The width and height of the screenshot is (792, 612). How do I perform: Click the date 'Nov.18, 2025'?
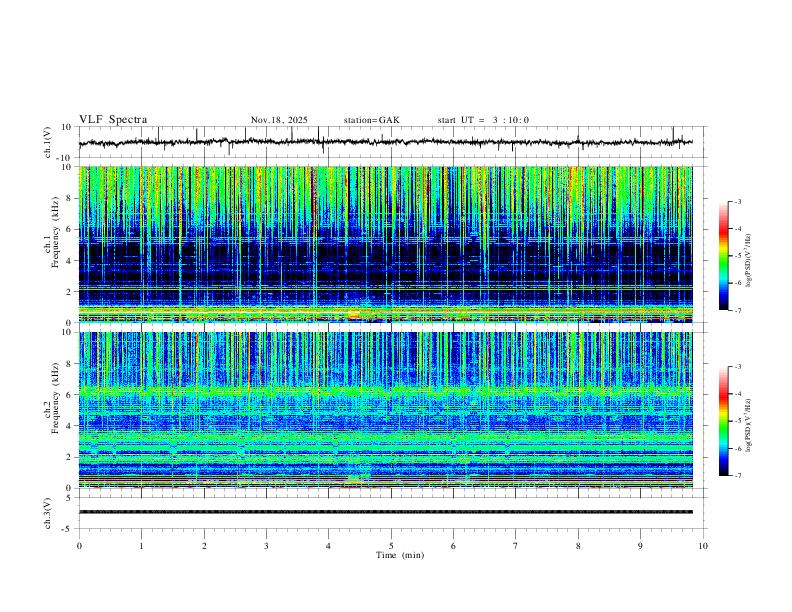click(279, 120)
